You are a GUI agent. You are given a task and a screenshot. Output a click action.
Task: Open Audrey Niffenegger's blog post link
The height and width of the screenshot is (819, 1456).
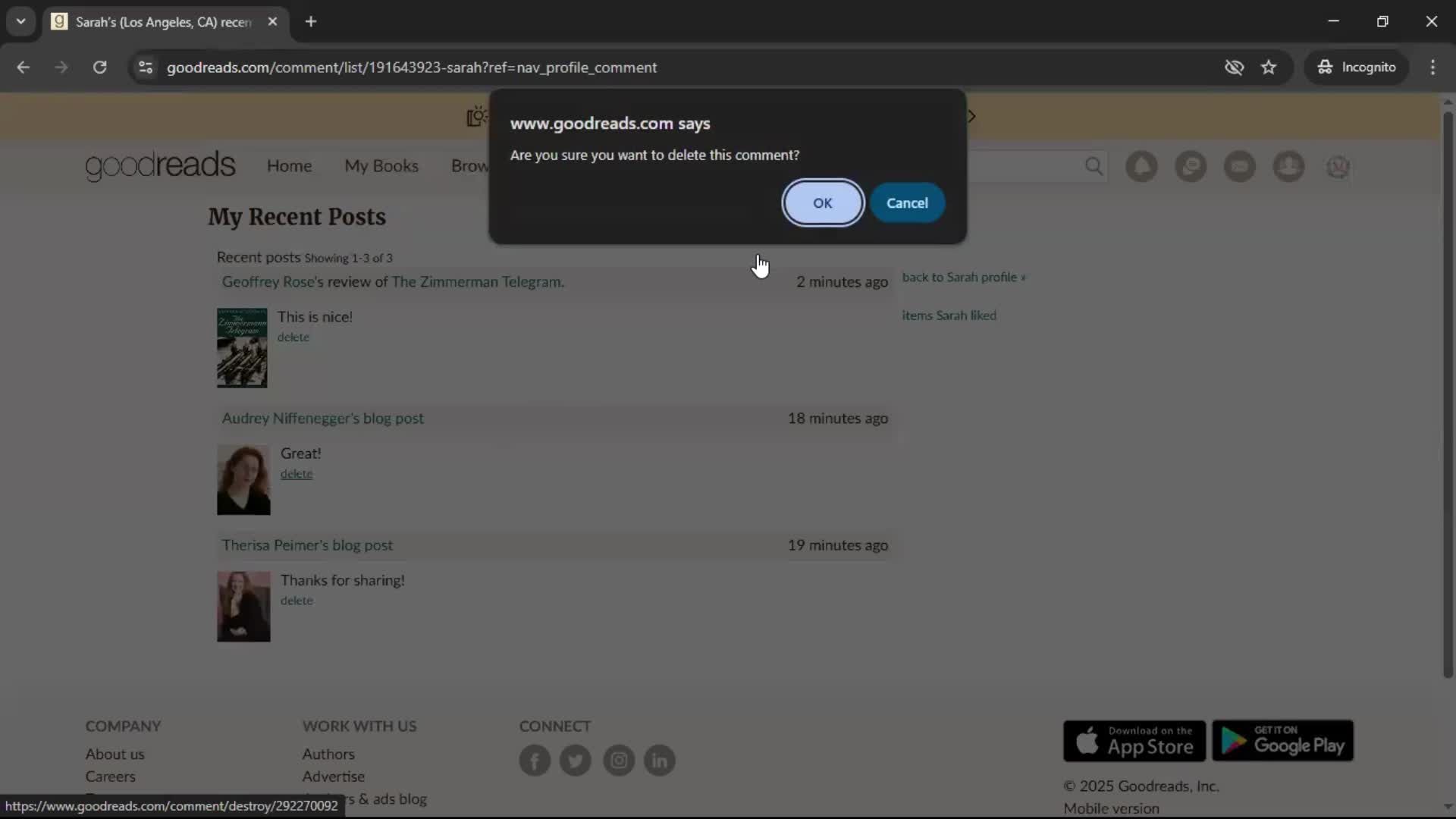point(322,418)
